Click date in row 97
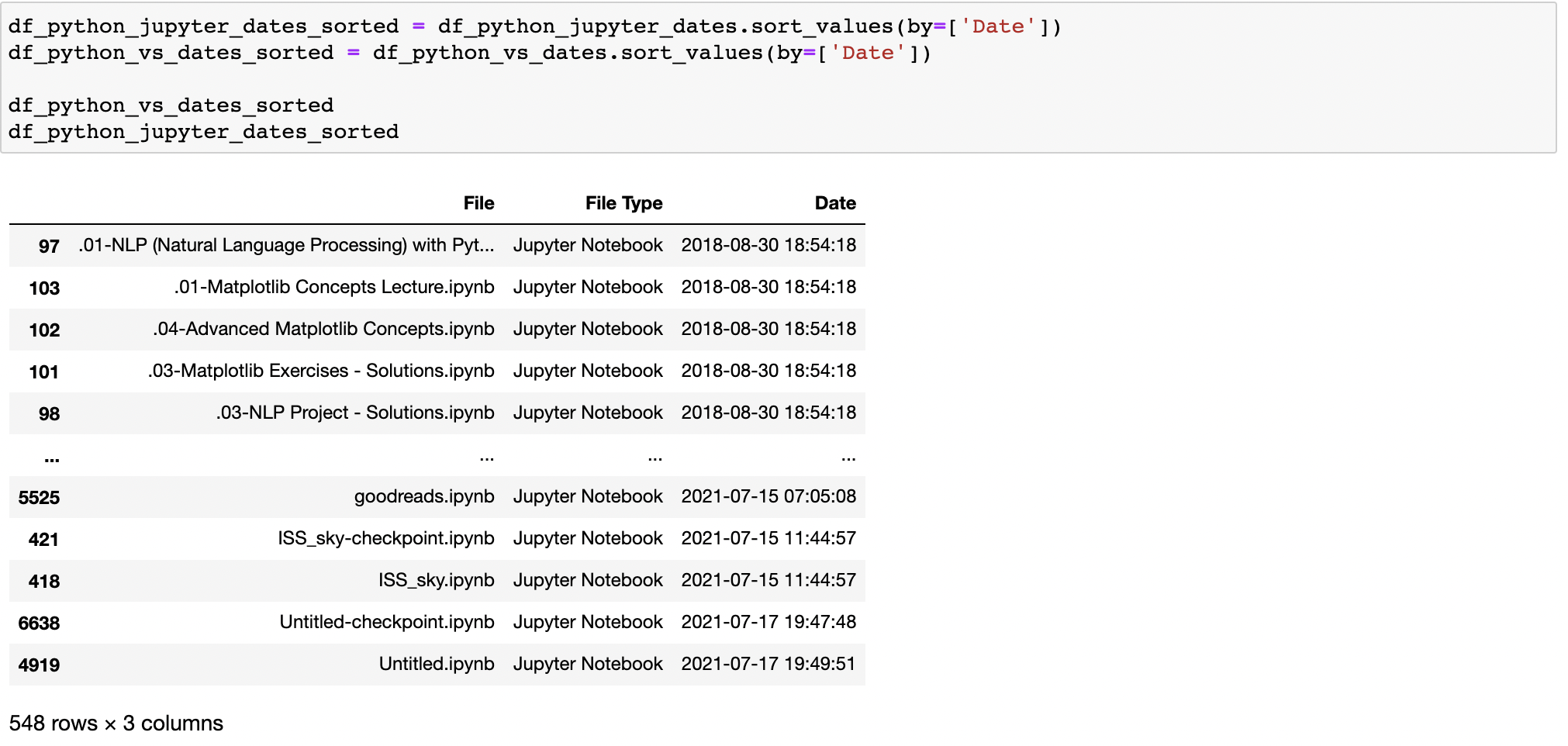The height and width of the screenshot is (746, 1568). pyautogui.click(x=768, y=245)
